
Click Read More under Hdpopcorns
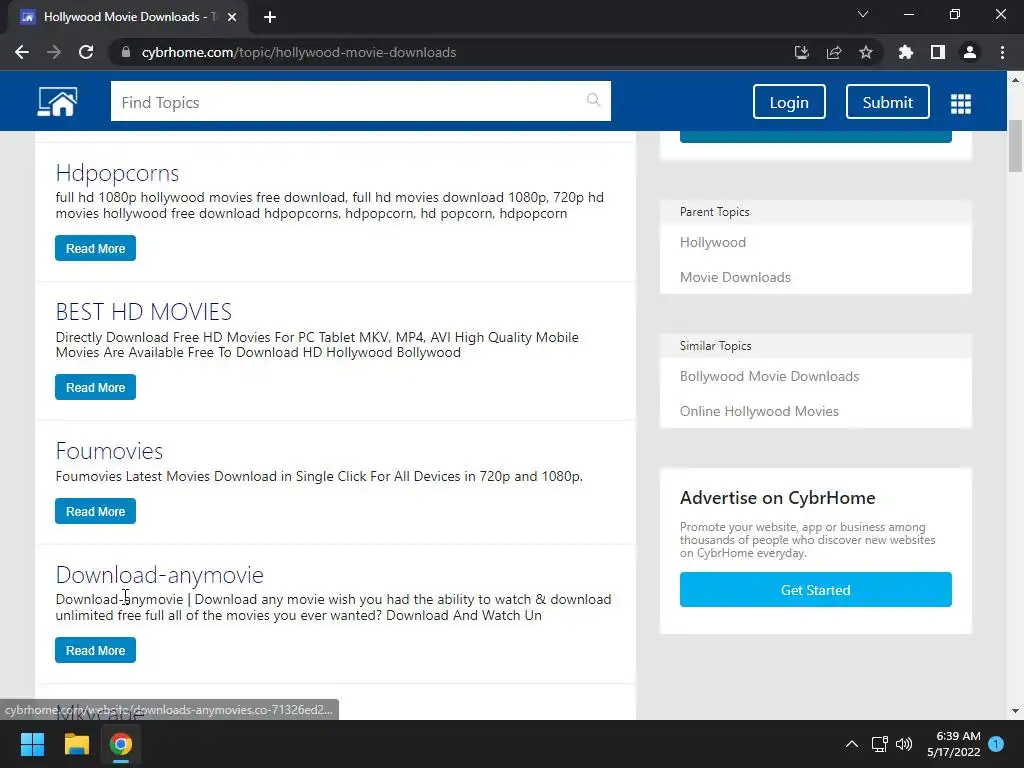click(x=95, y=248)
